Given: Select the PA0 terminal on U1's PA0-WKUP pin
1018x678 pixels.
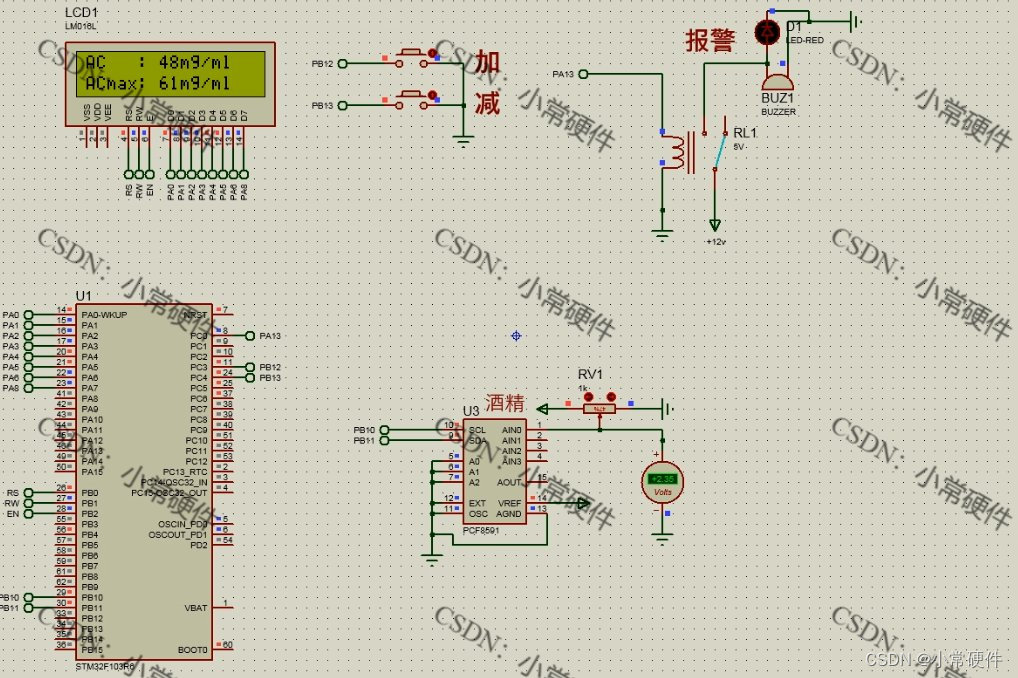Looking at the screenshot, I should 29,315.
